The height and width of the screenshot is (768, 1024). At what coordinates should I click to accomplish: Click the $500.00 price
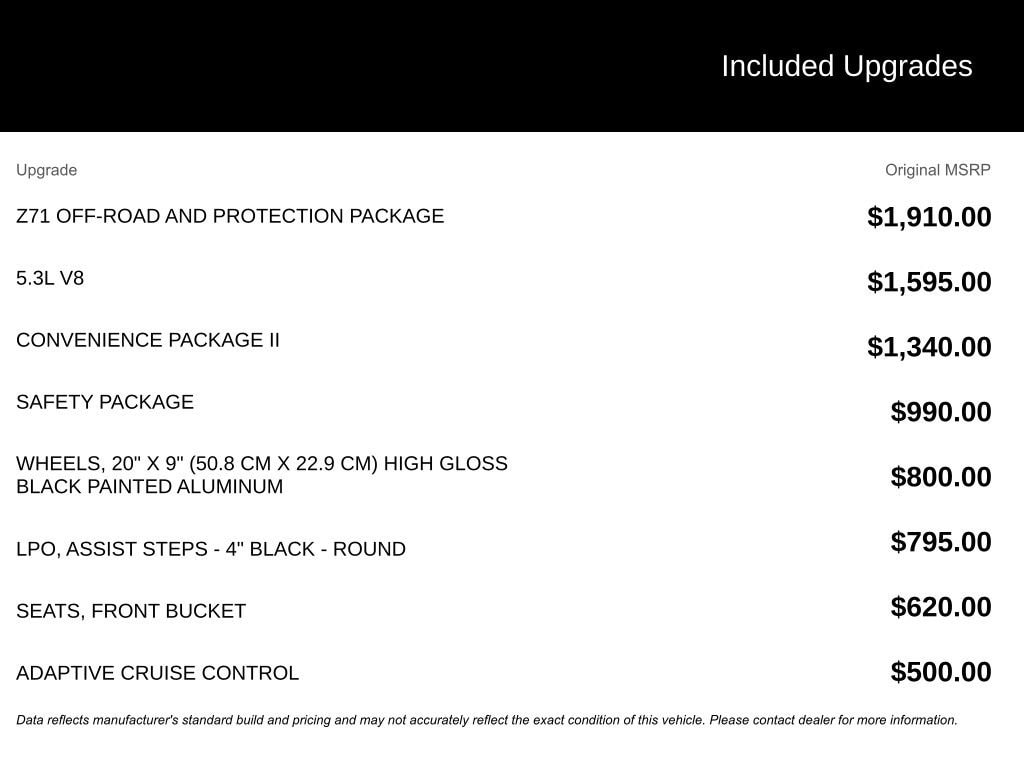point(941,672)
